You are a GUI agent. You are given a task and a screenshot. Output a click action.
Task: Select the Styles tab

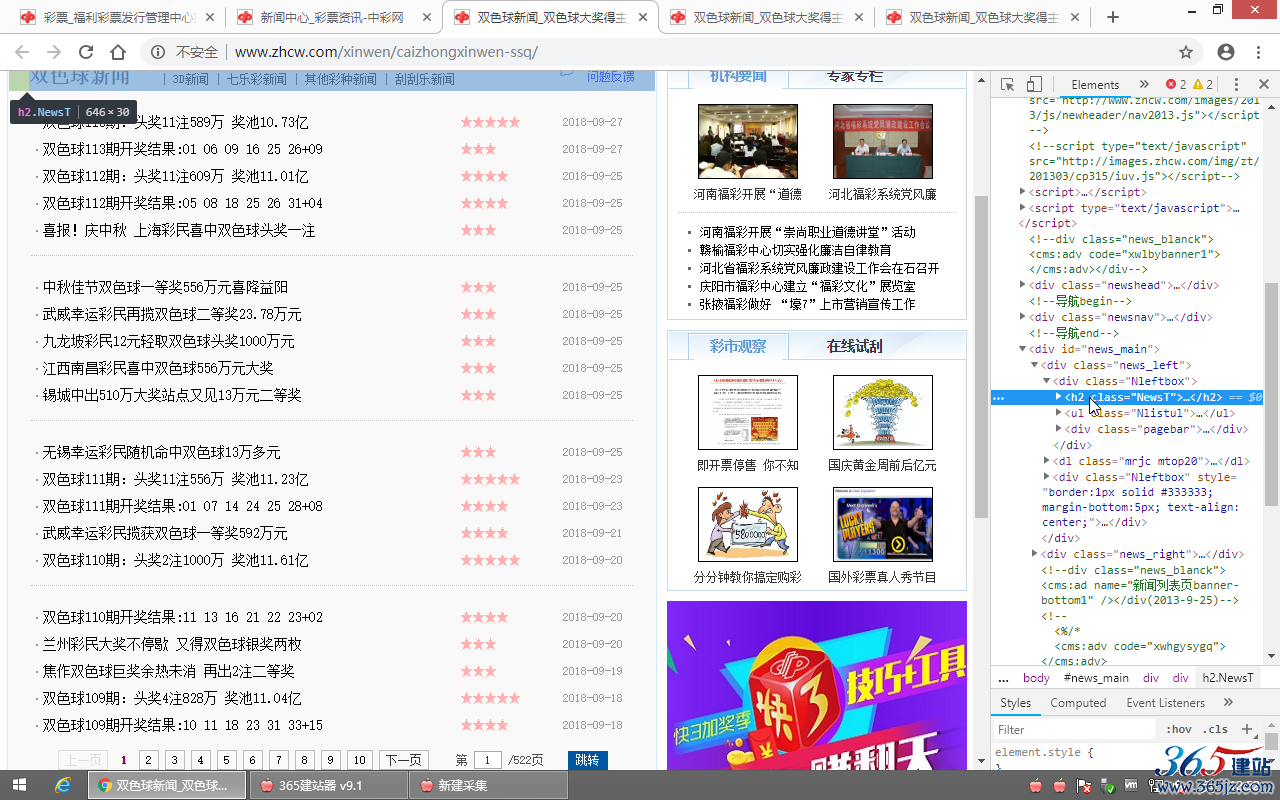(1015, 703)
